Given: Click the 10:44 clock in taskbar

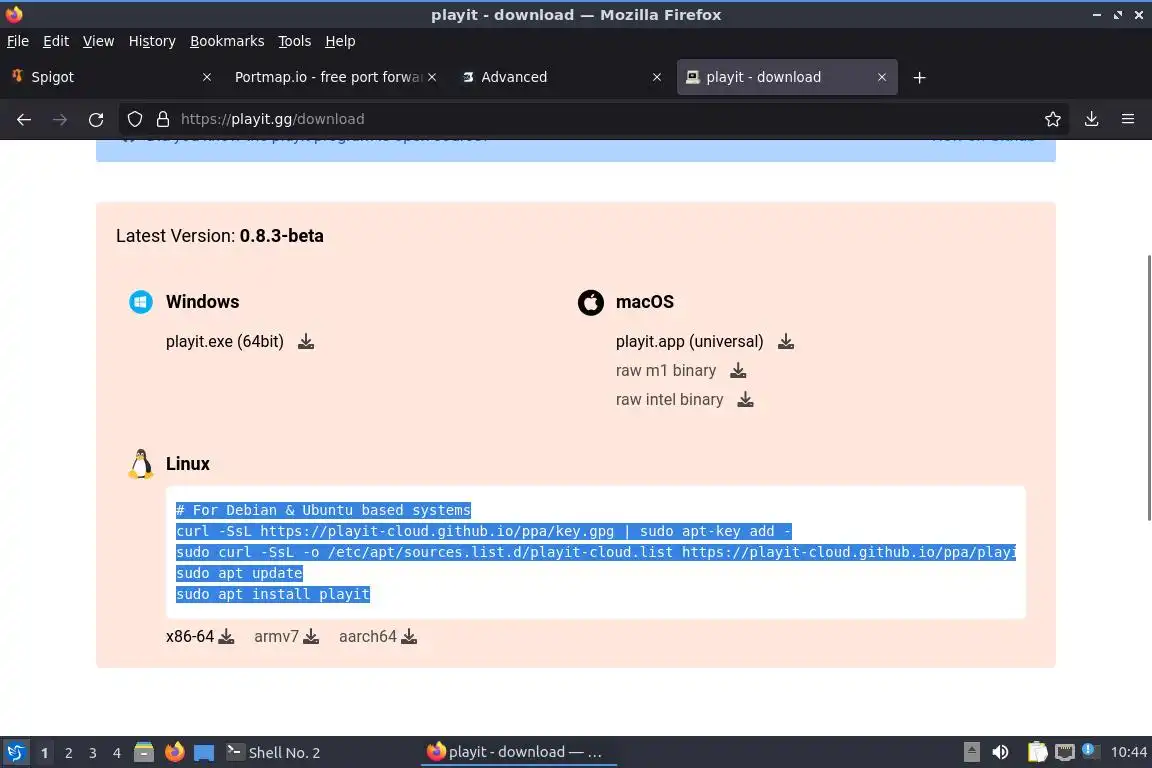Looking at the screenshot, I should point(1128,752).
